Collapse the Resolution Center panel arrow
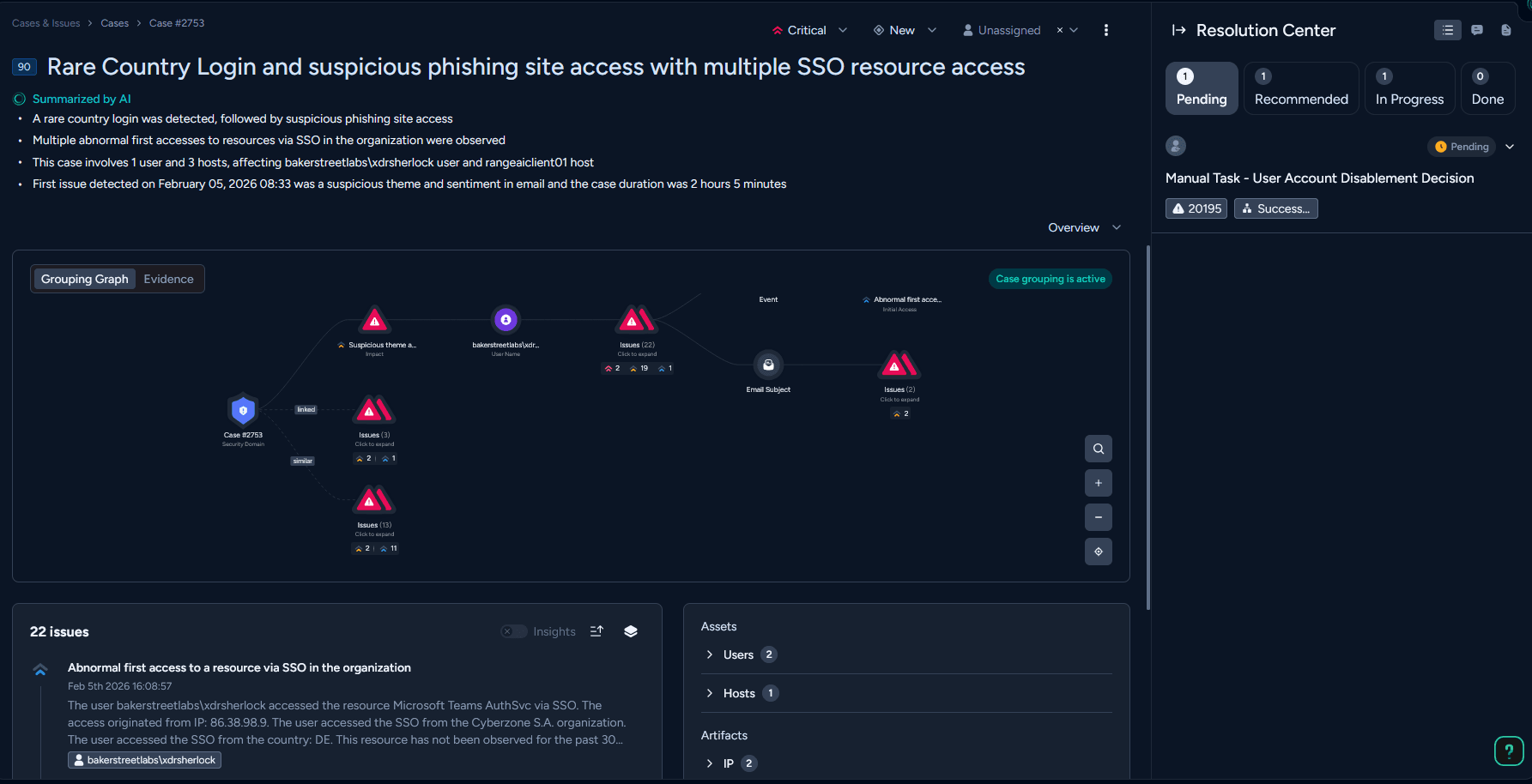1532x784 pixels. (1179, 30)
